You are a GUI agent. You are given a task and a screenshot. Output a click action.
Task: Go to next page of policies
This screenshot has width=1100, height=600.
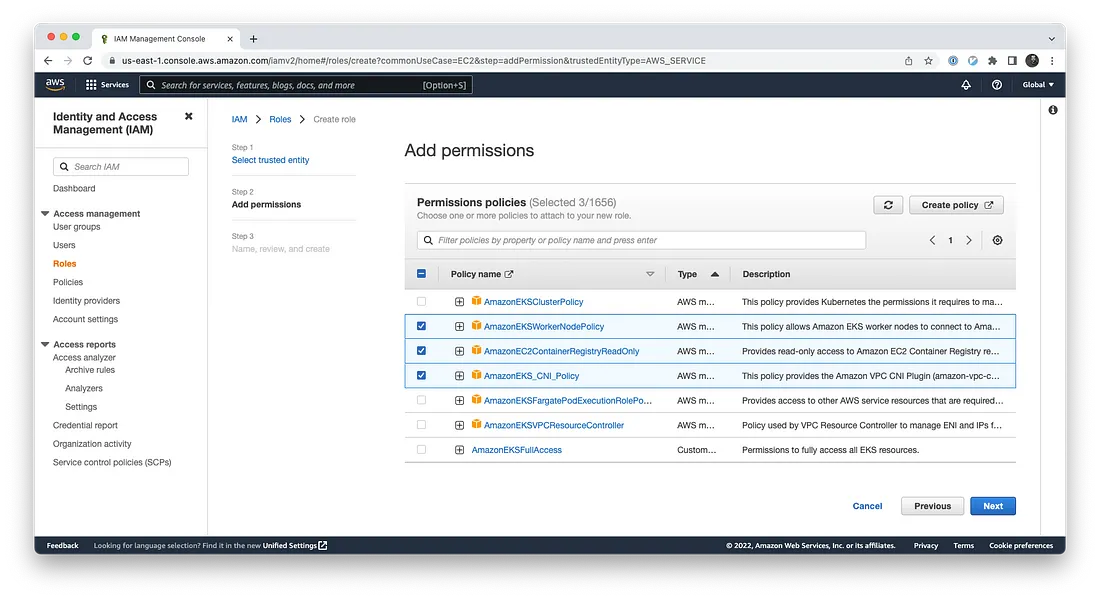pos(969,240)
